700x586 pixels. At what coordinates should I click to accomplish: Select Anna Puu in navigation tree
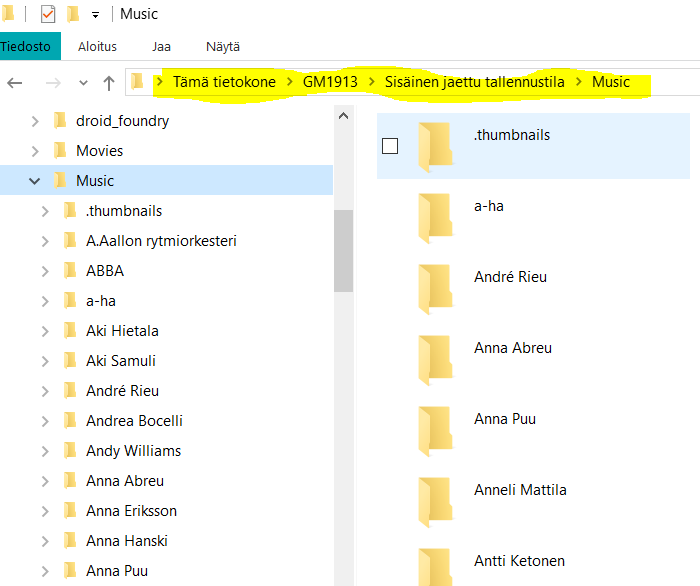[117, 571]
